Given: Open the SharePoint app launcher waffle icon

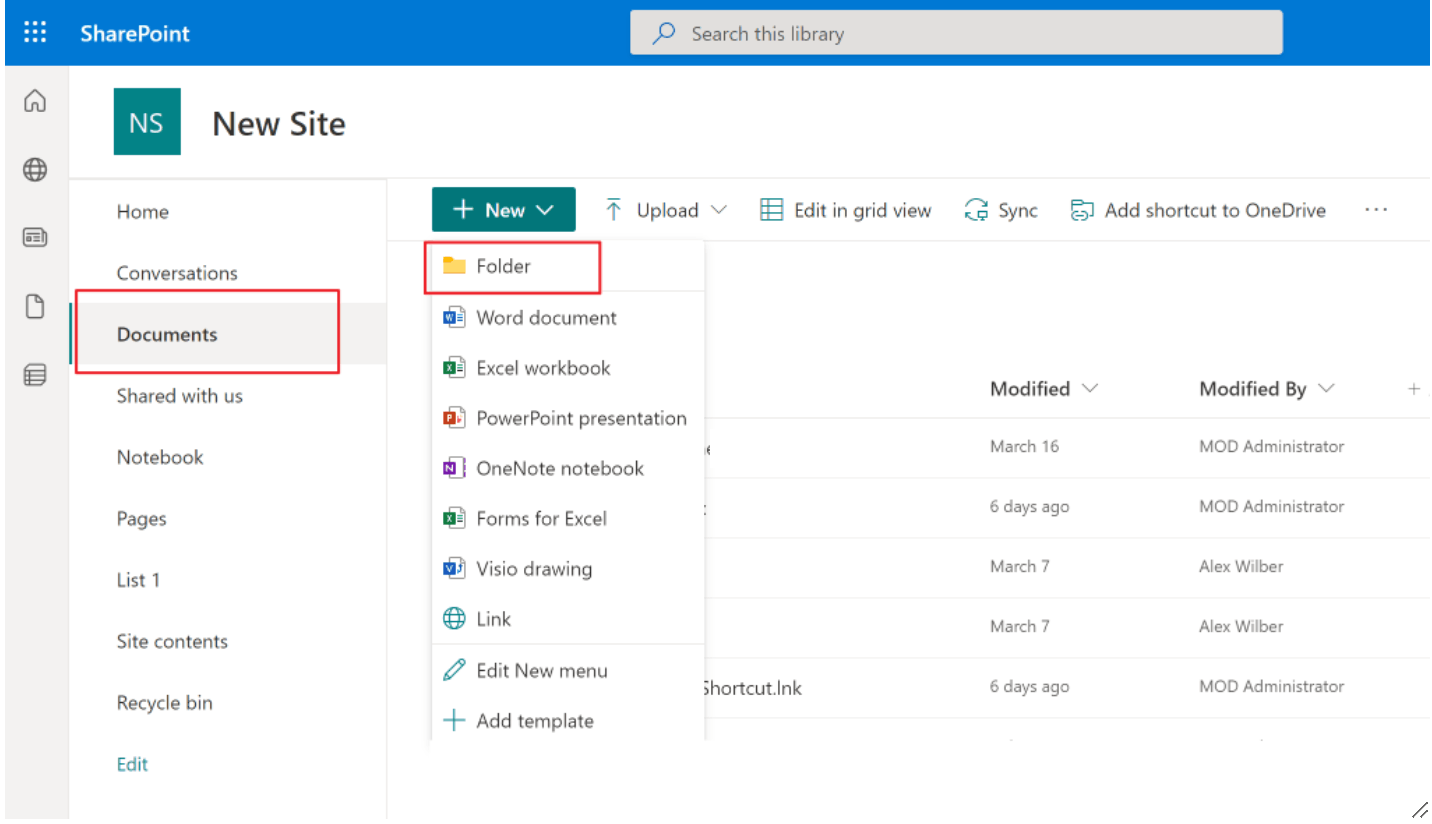Looking at the screenshot, I should pos(34,31).
